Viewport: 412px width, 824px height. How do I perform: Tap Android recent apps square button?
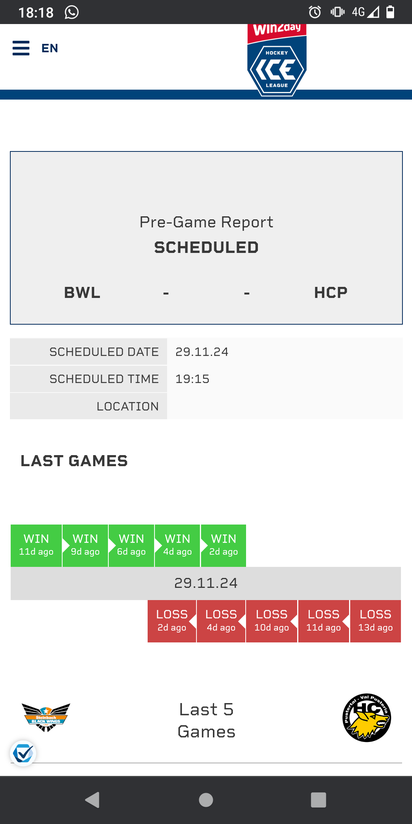pos(318,800)
